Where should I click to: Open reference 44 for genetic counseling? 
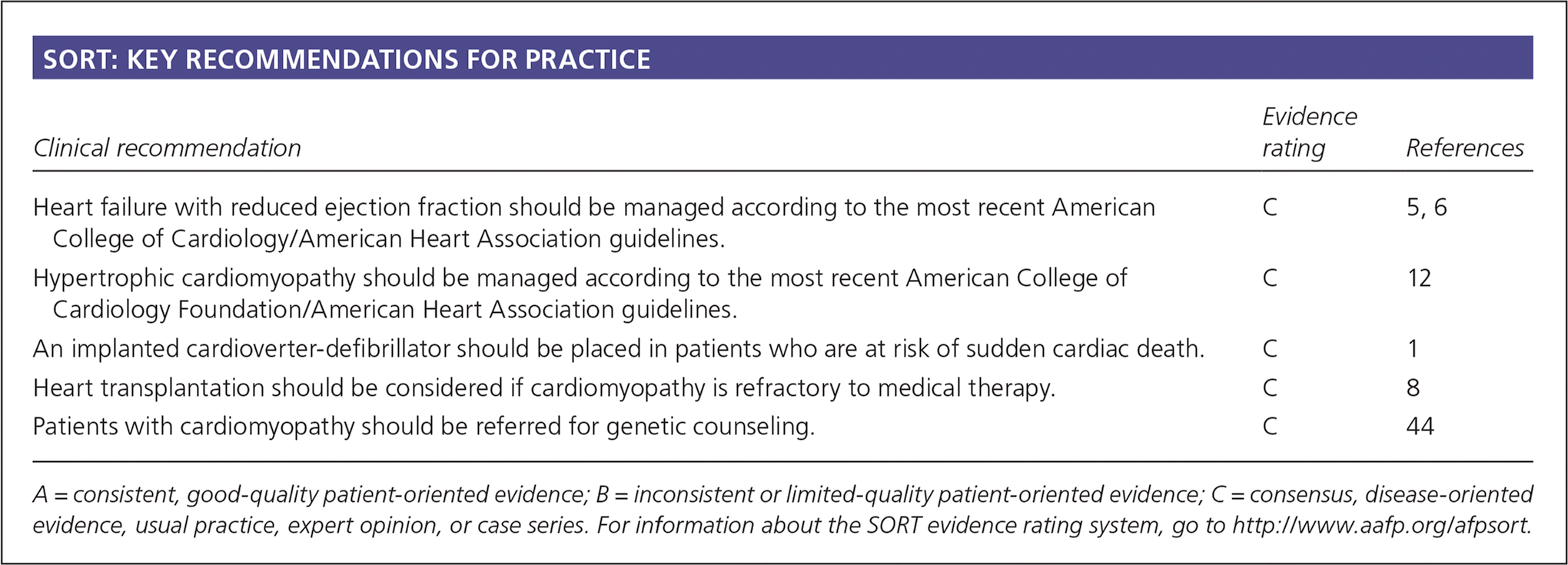pos(1420,427)
